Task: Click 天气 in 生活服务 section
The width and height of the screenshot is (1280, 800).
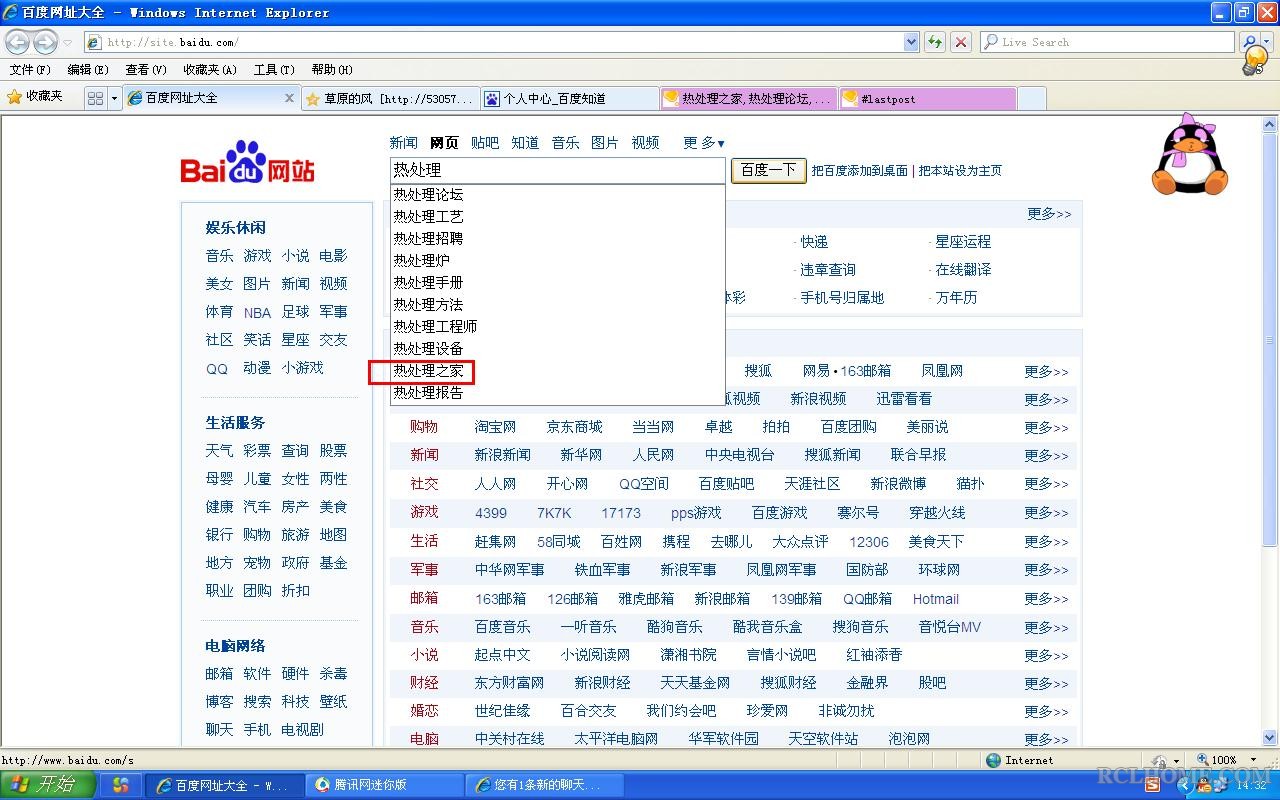Action: tap(219, 451)
